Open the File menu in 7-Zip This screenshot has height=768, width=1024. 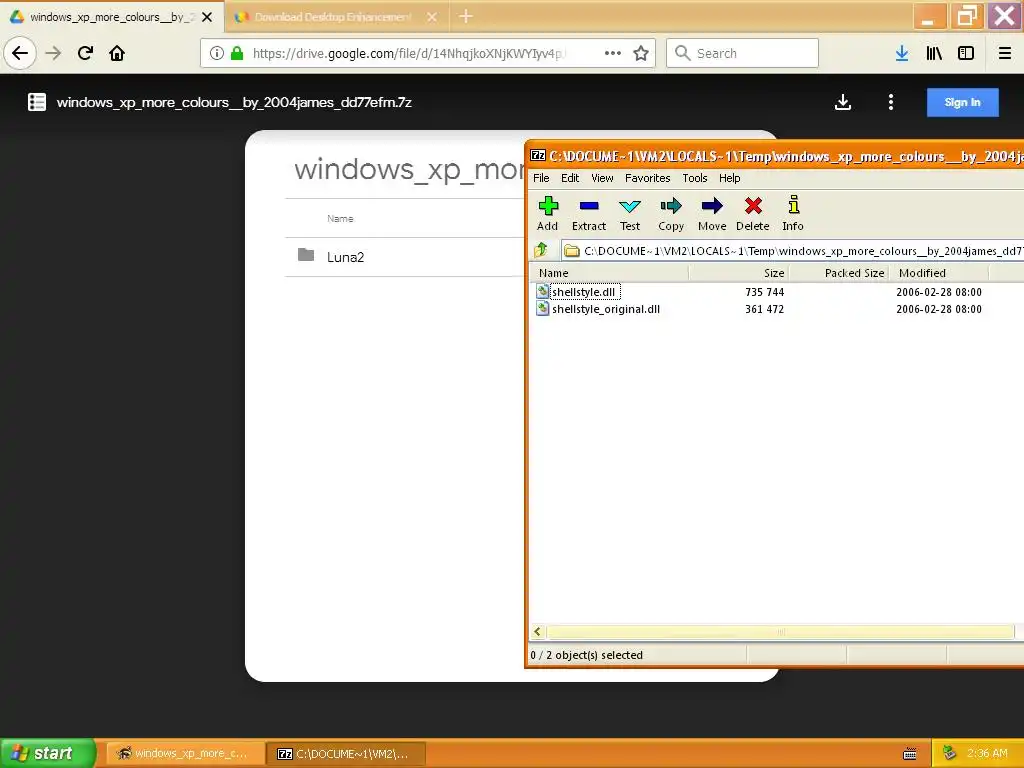coord(541,178)
